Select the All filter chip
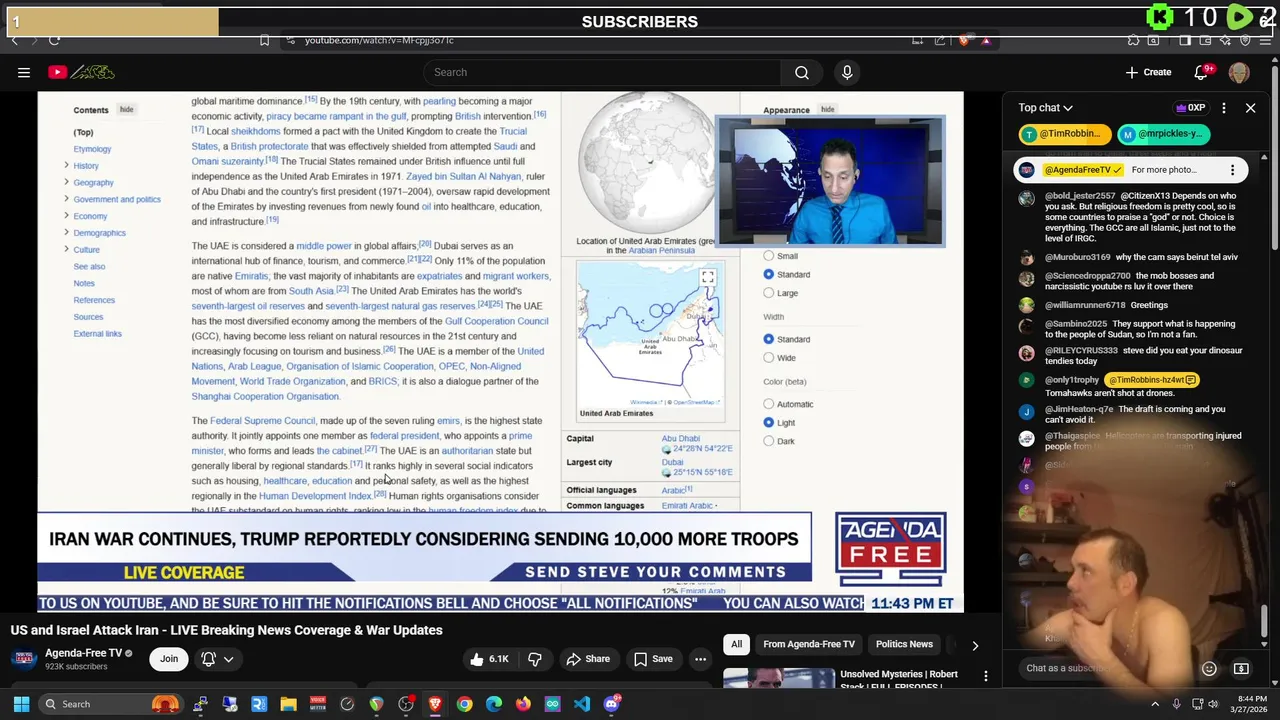Screen dimensions: 1280x720 point(736,644)
